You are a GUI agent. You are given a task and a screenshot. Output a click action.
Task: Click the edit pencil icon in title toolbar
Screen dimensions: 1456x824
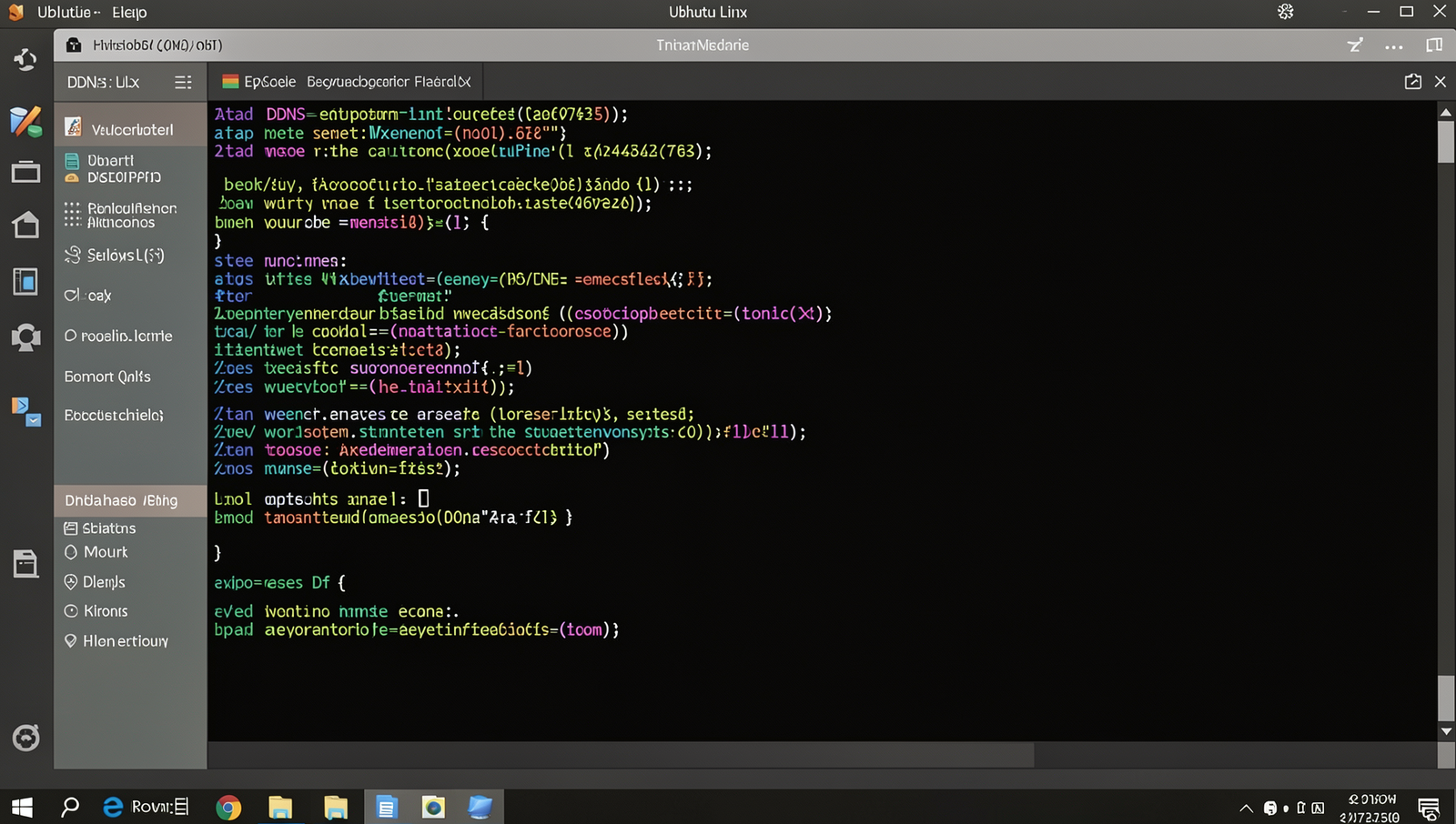coord(1355,45)
